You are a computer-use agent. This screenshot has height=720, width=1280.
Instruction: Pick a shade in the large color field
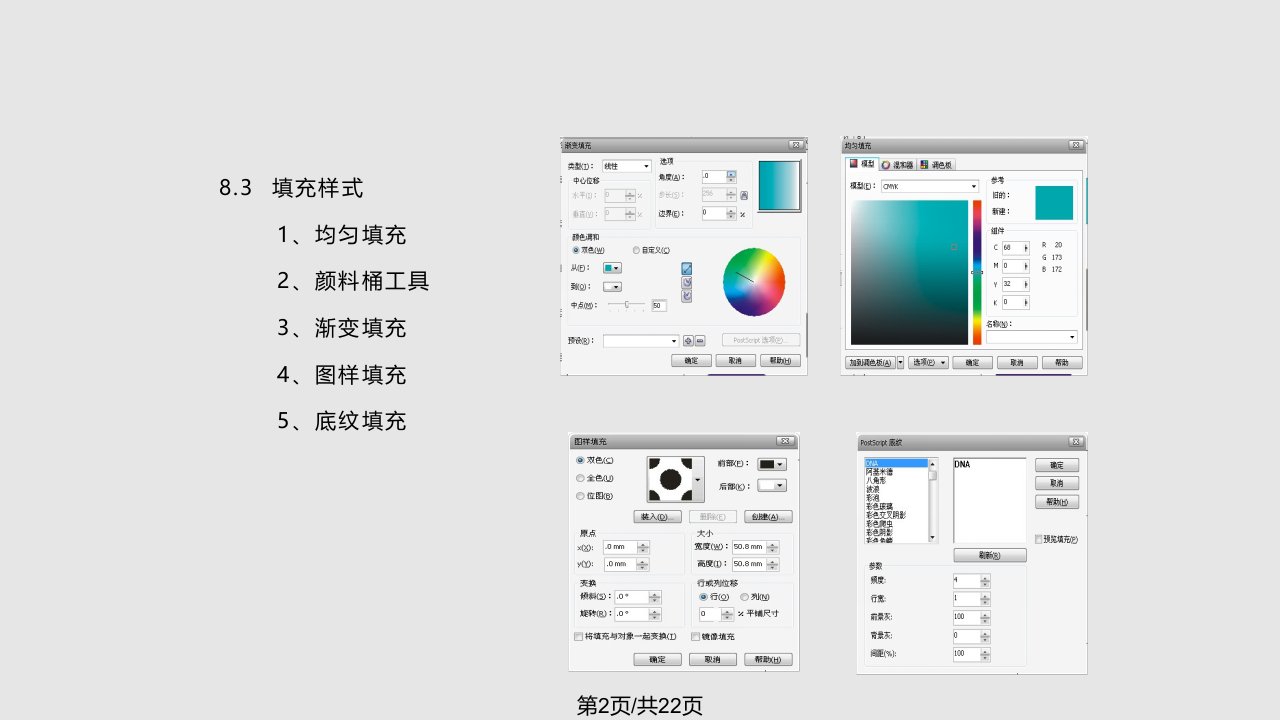(x=909, y=272)
